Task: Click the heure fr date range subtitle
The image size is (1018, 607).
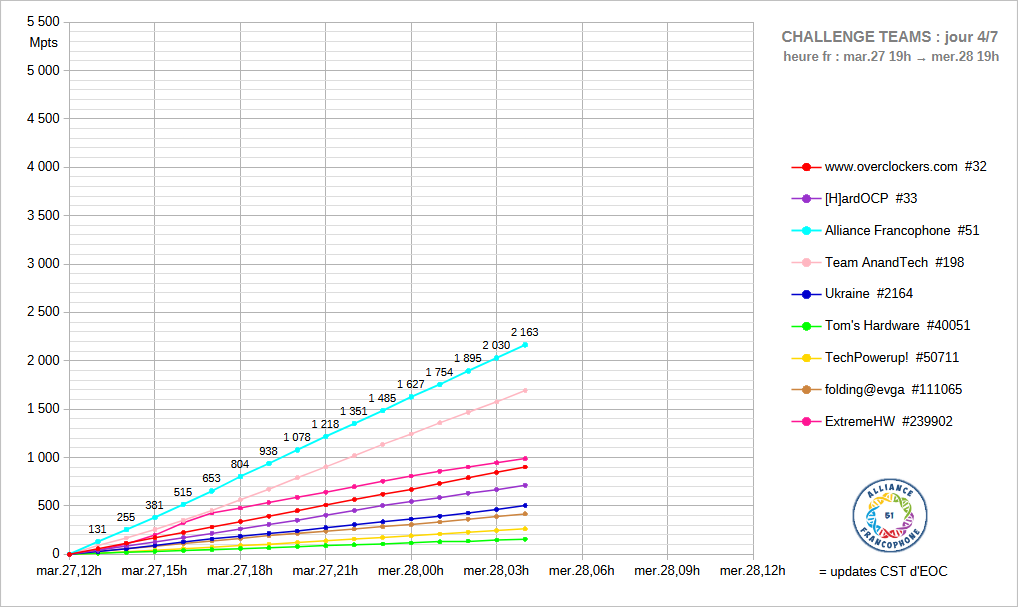Action: [x=891, y=57]
